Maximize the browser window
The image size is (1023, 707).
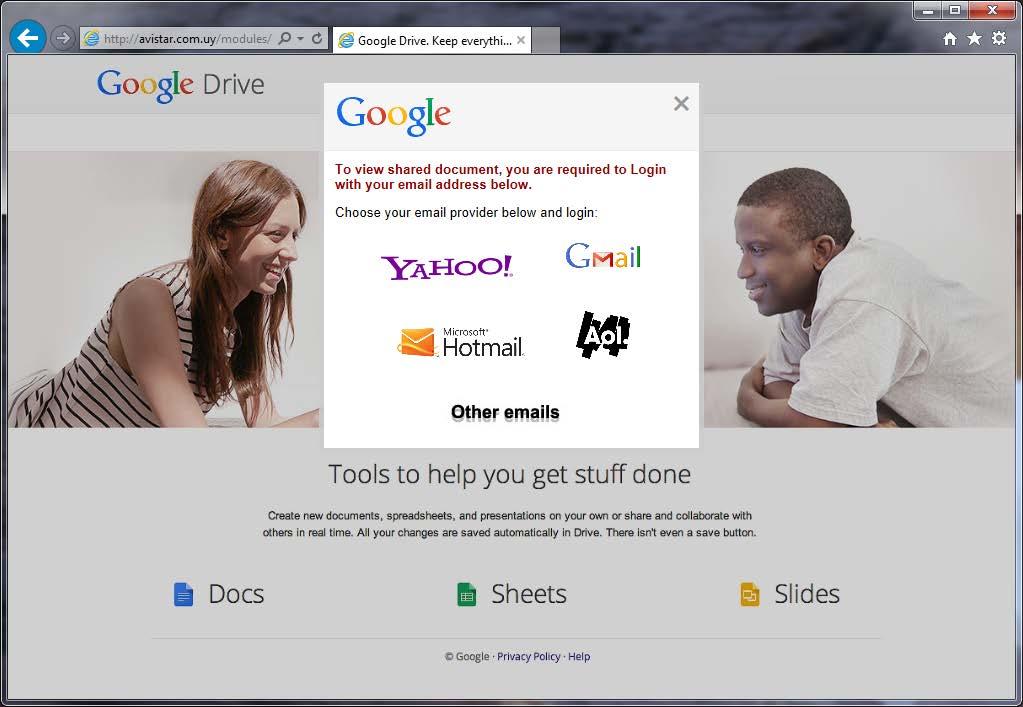[x=954, y=10]
